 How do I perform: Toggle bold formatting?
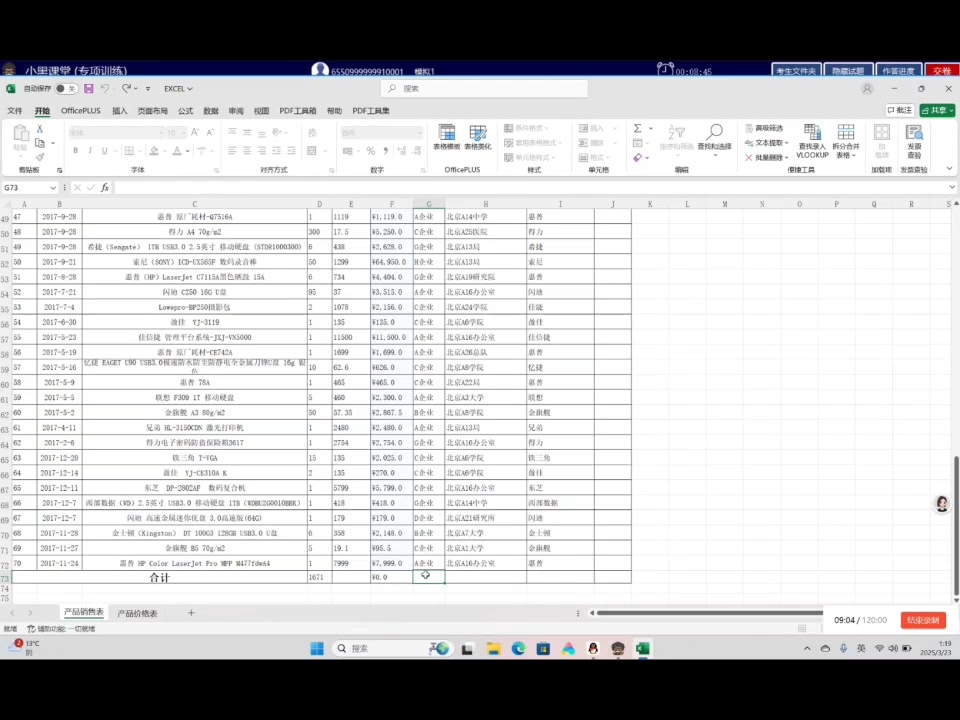75,150
